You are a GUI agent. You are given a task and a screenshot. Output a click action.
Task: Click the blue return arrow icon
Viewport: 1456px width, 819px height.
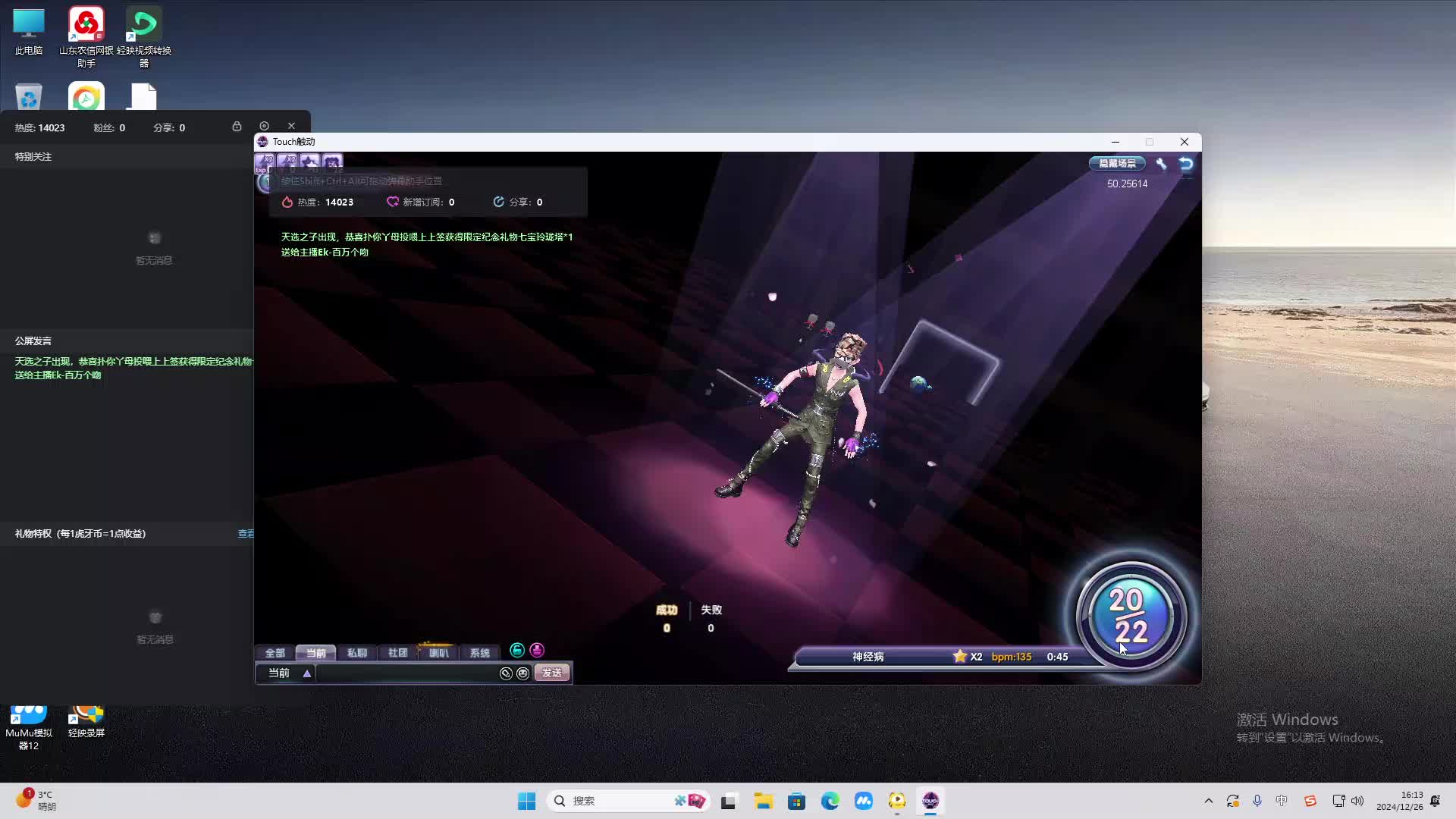tap(1186, 163)
